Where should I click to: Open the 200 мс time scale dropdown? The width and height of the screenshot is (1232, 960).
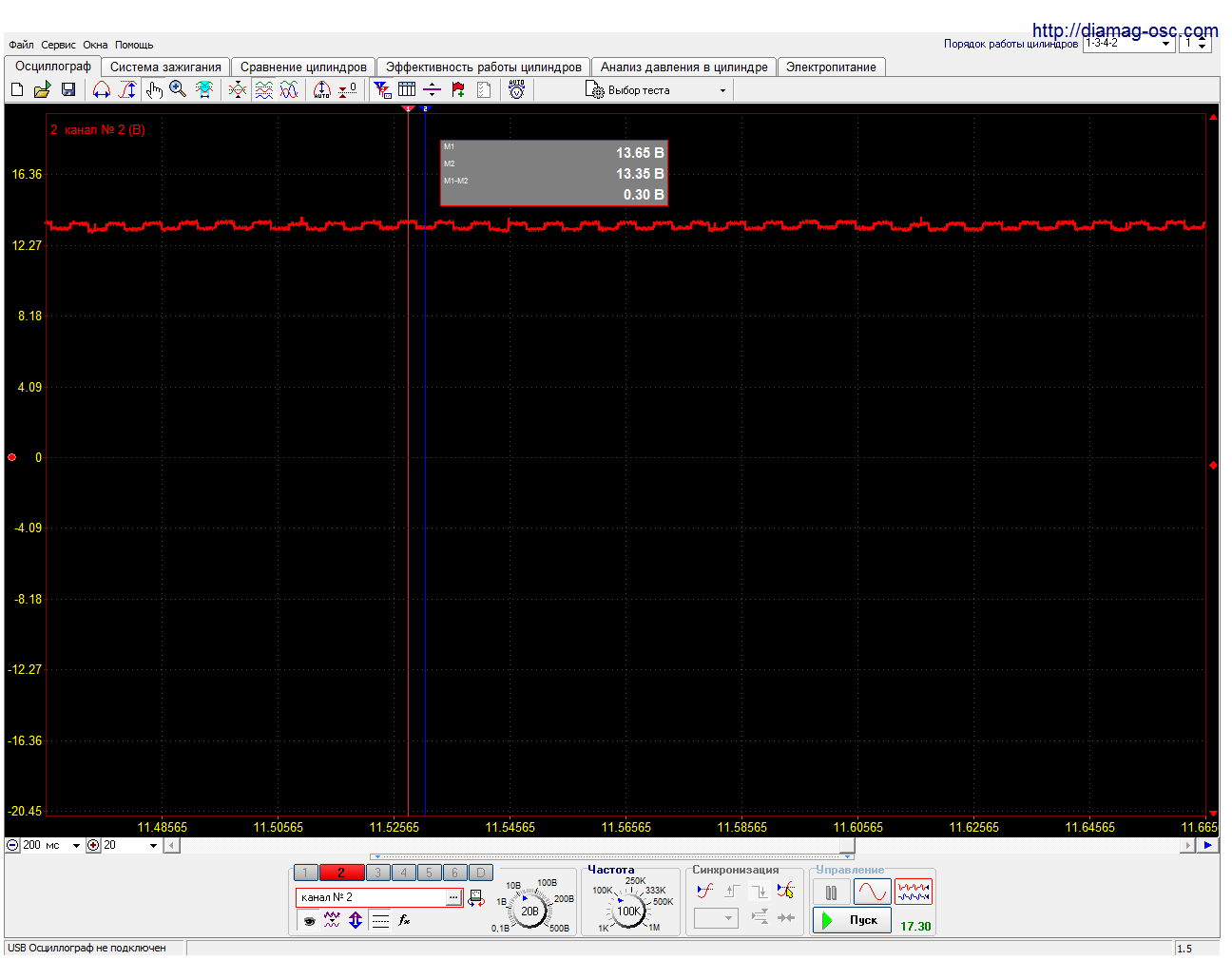click(51, 845)
